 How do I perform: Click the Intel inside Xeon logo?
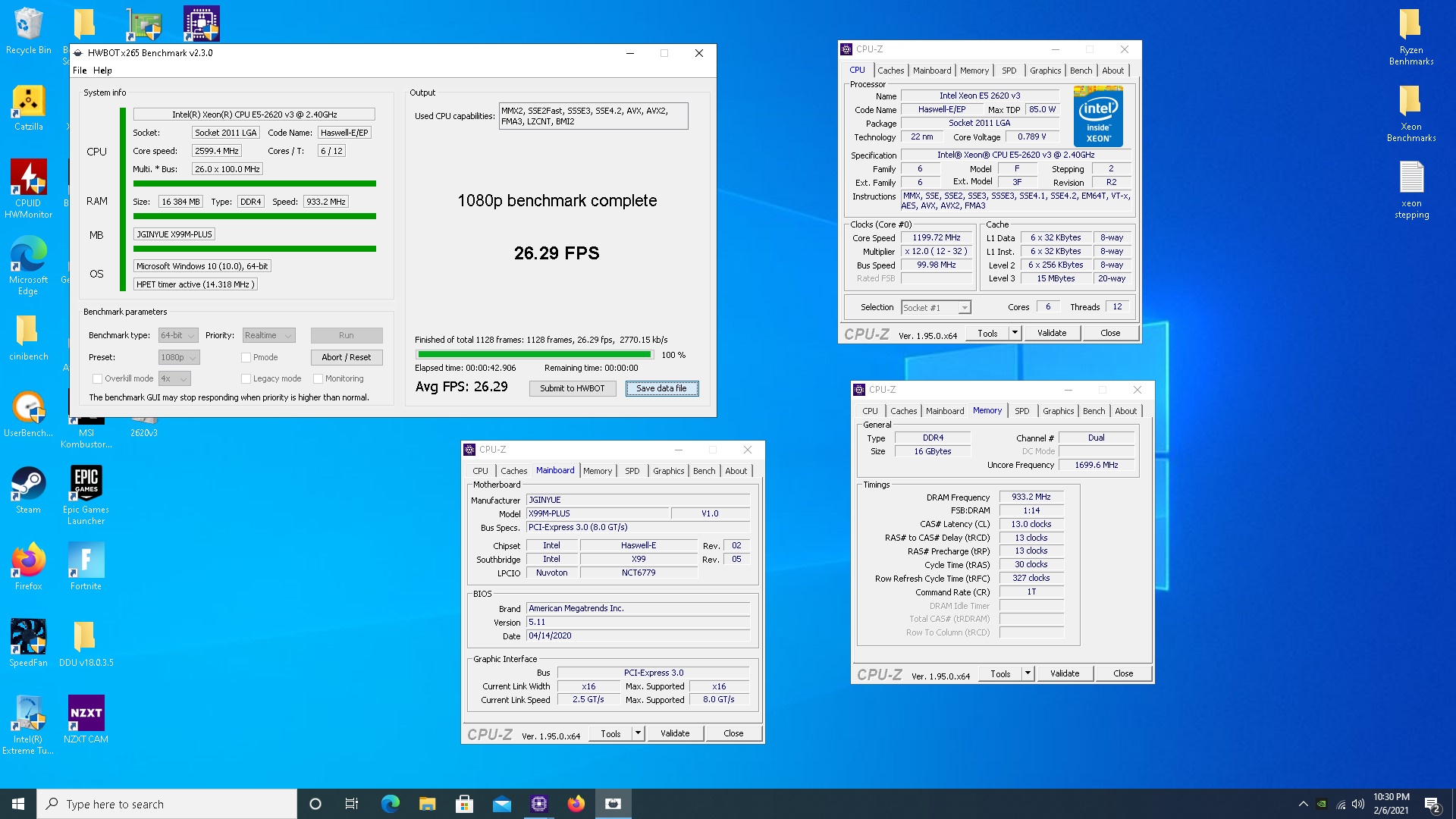tap(1098, 116)
